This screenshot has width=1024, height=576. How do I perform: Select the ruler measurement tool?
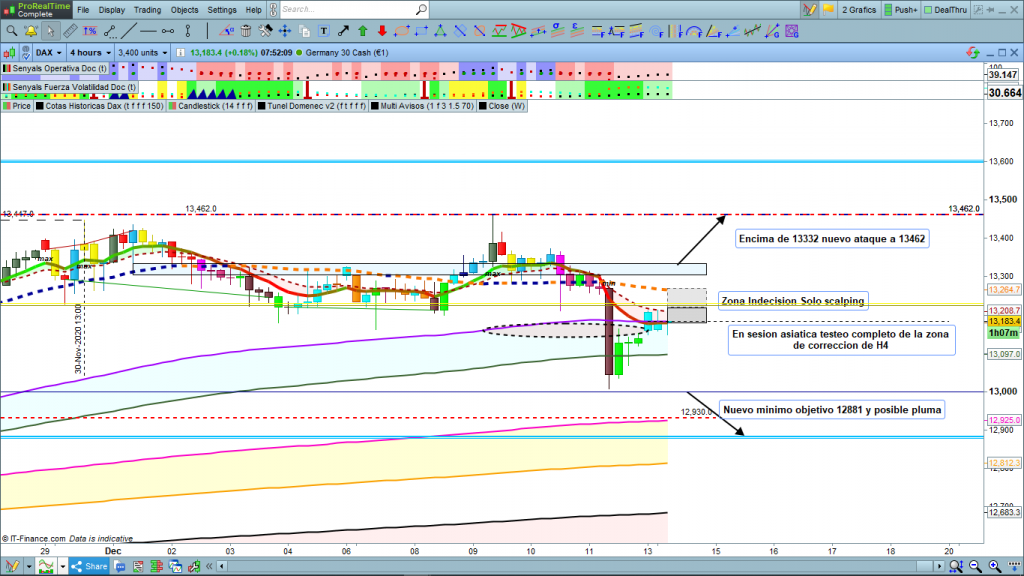(x=69, y=30)
